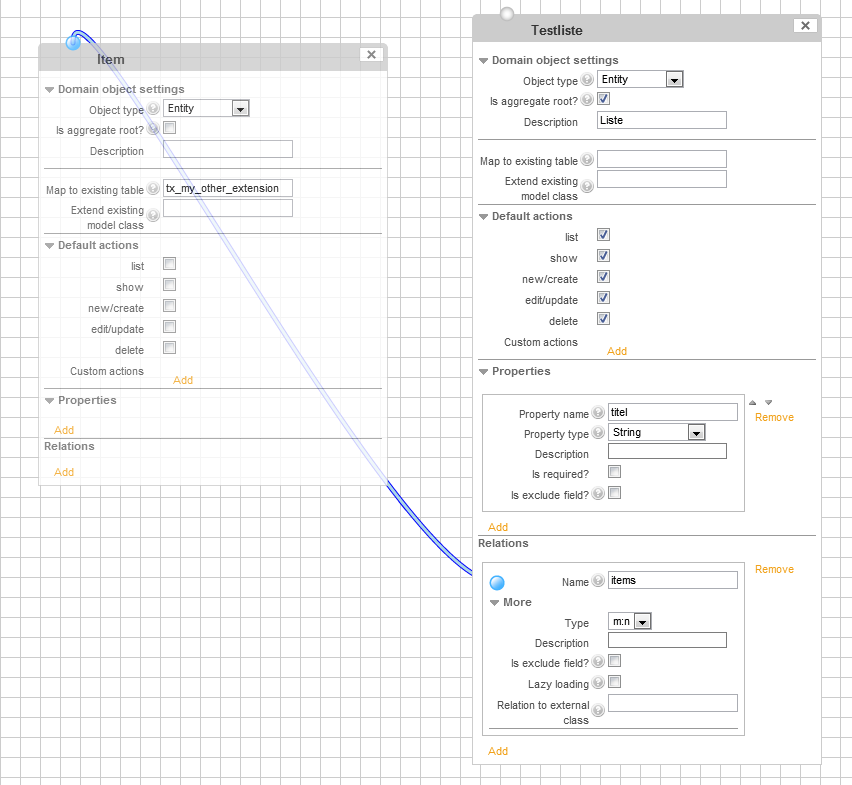Uncheck Is aggregate root for Testliste
Screen dimensions: 852x785
point(603,99)
